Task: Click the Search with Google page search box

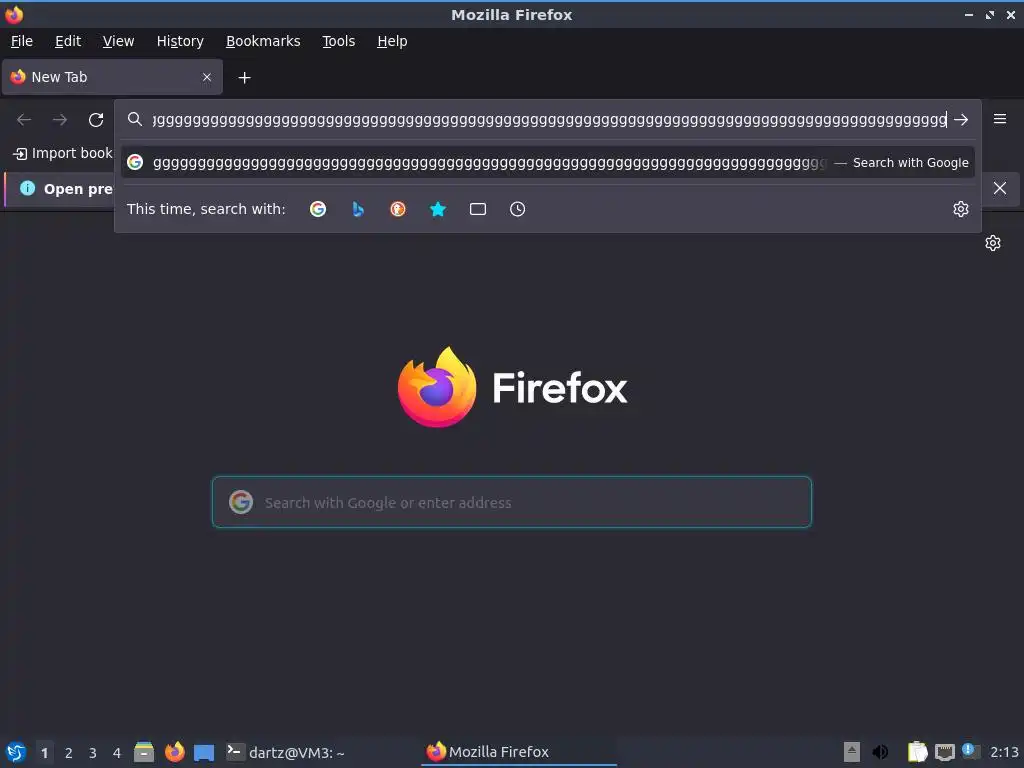Action: (x=512, y=502)
